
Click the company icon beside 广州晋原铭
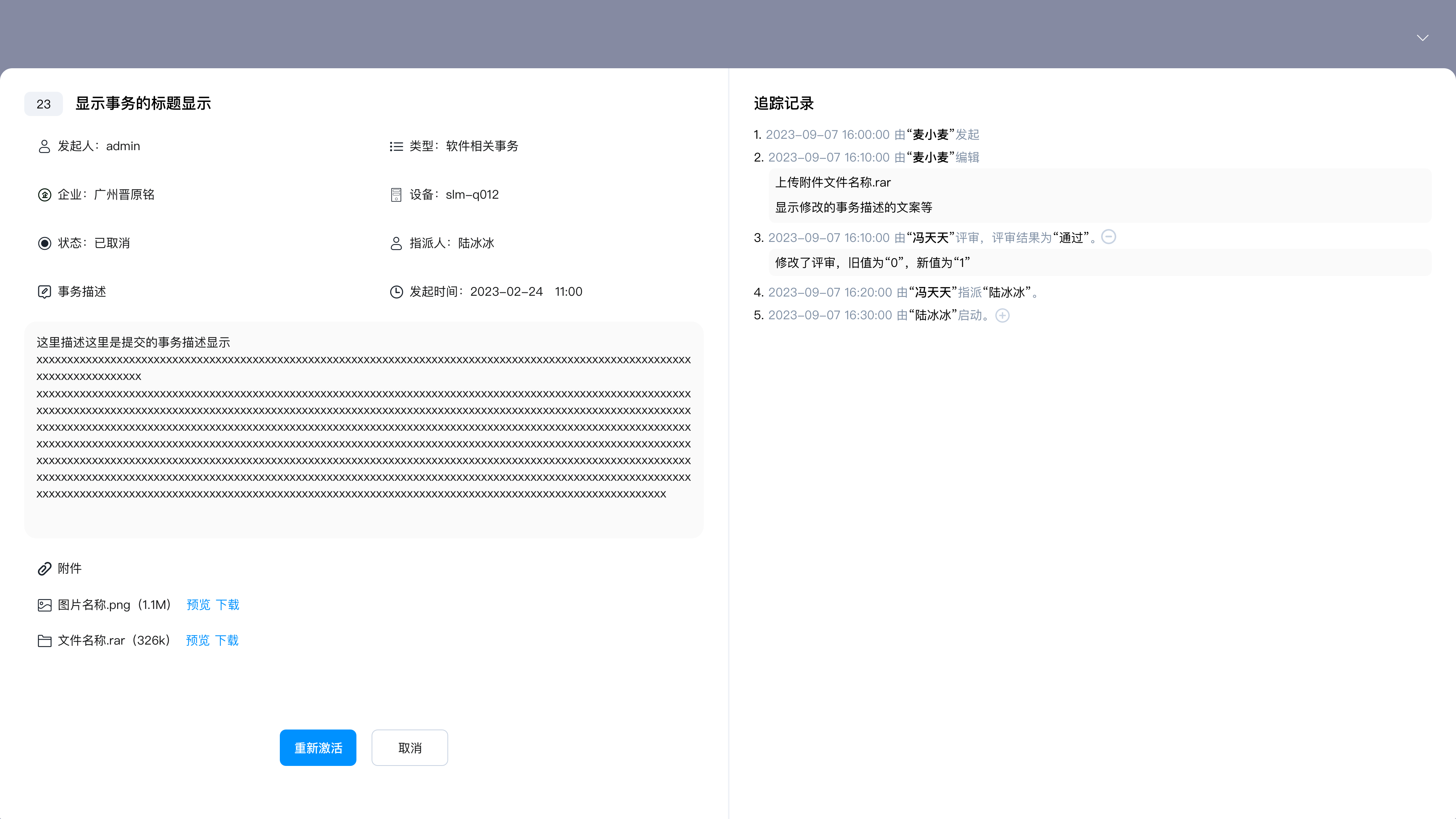(x=44, y=195)
